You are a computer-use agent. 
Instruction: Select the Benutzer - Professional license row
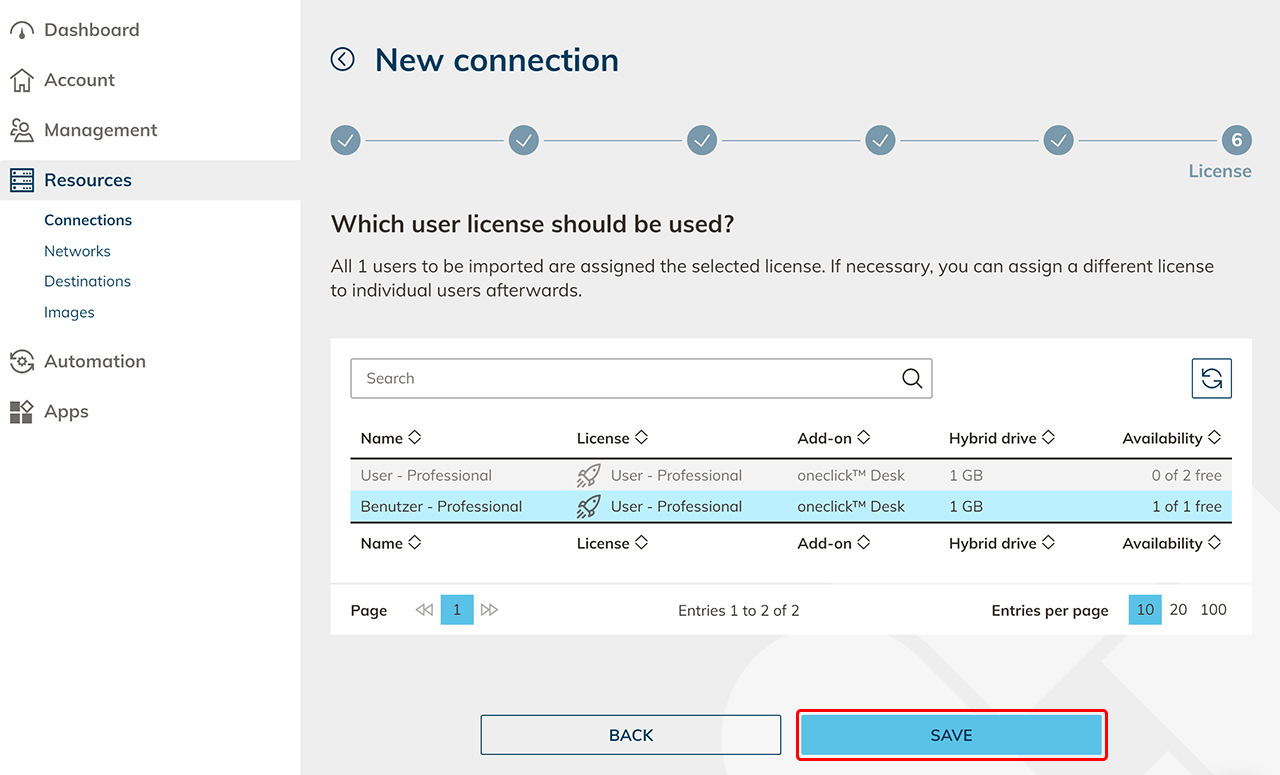[x=441, y=507]
